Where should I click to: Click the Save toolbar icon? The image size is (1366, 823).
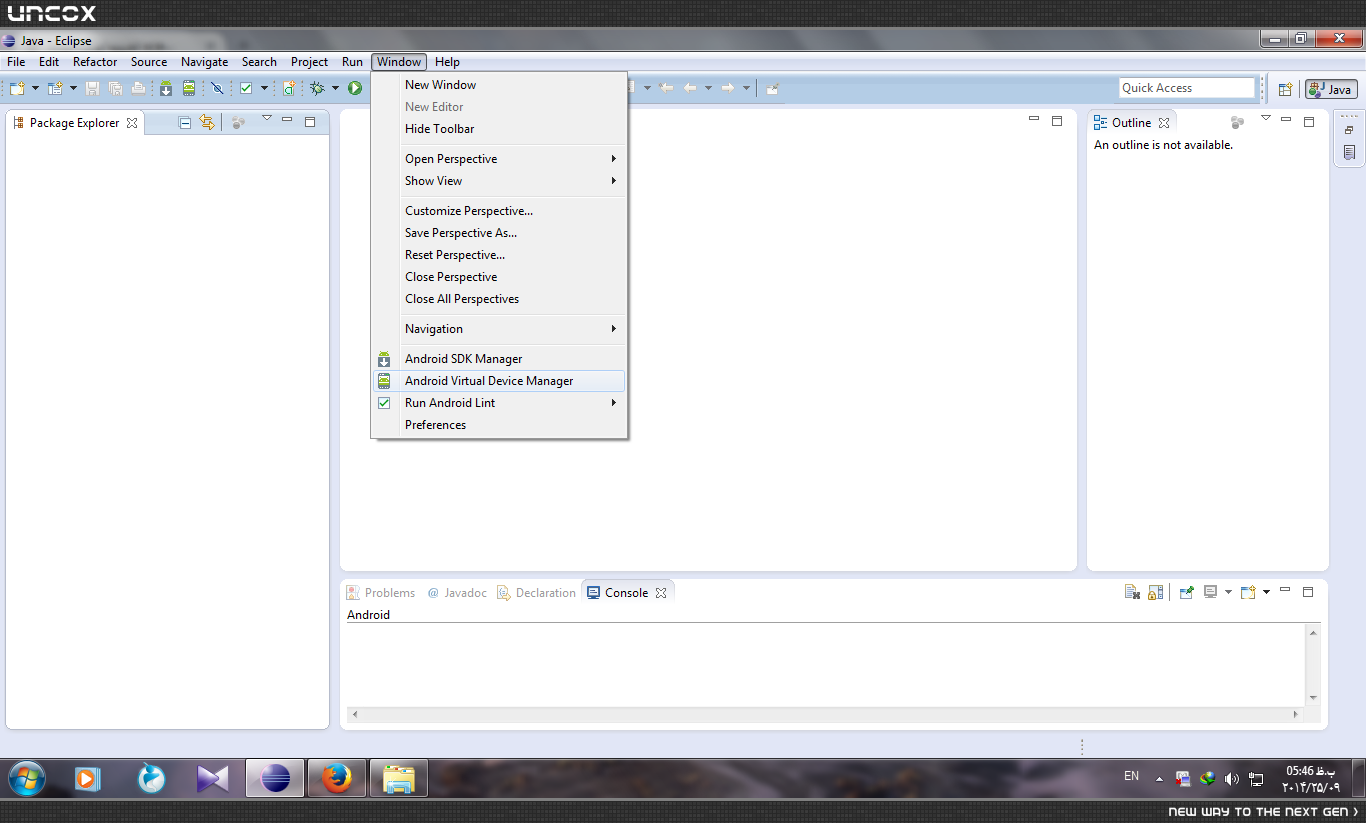(92, 88)
